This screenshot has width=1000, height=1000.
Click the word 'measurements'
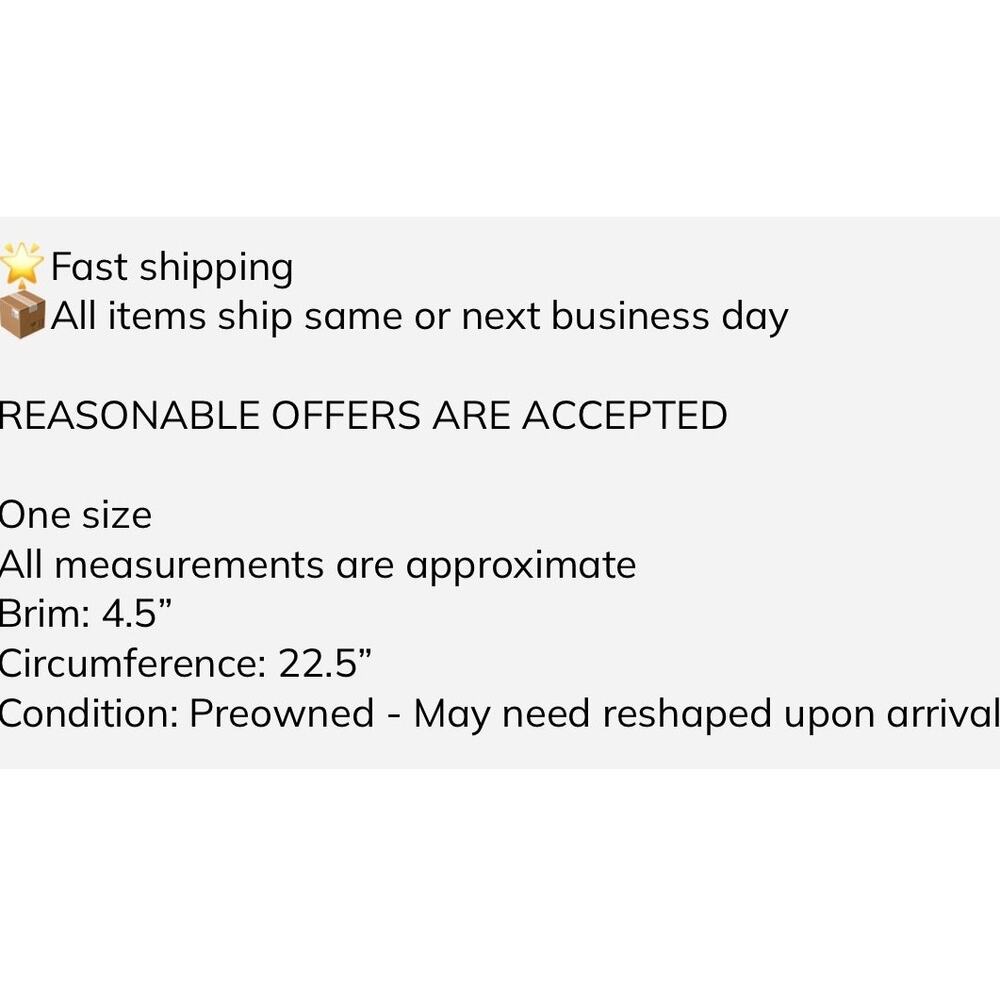pos(189,566)
